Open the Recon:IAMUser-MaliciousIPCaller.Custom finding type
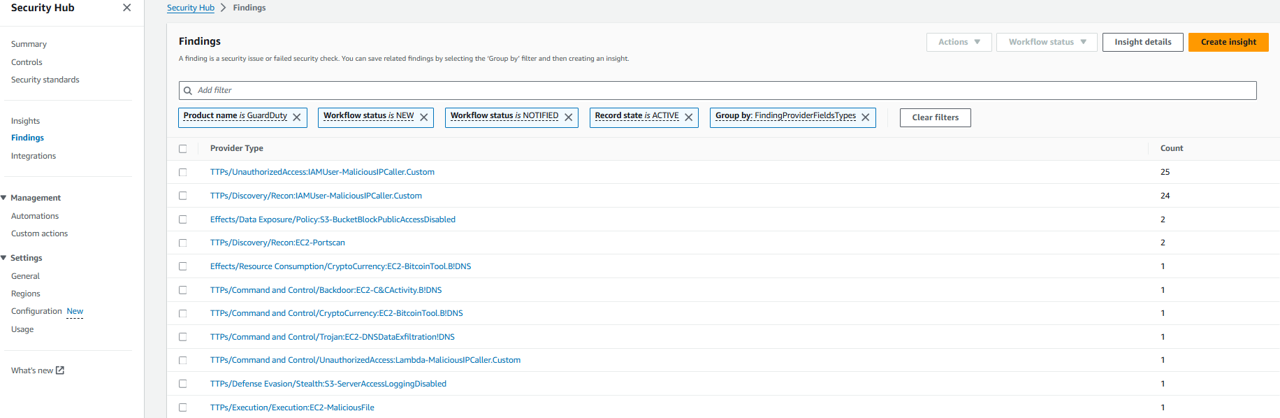Viewport: 1280px width, 418px height. pos(316,196)
